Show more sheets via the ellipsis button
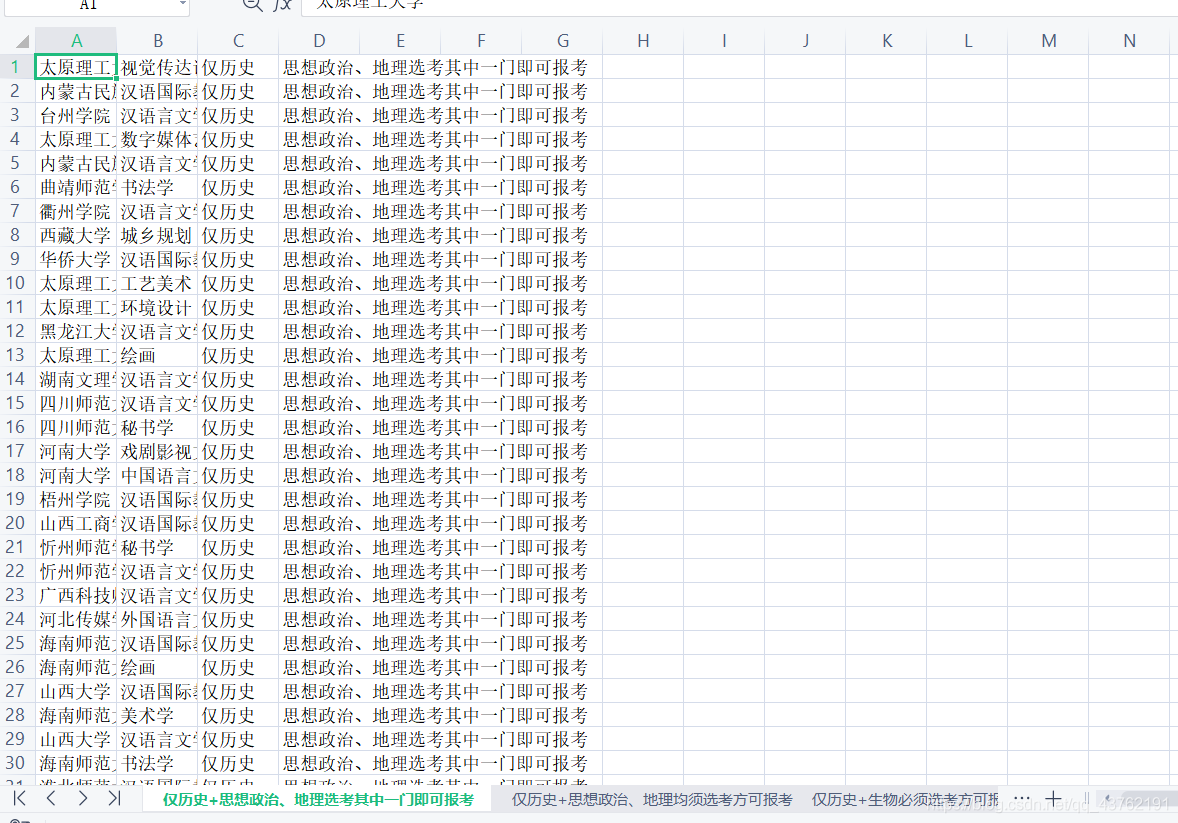The width and height of the screenshot is (1178, 823). pyautogui.click(x=1022, y=798)
